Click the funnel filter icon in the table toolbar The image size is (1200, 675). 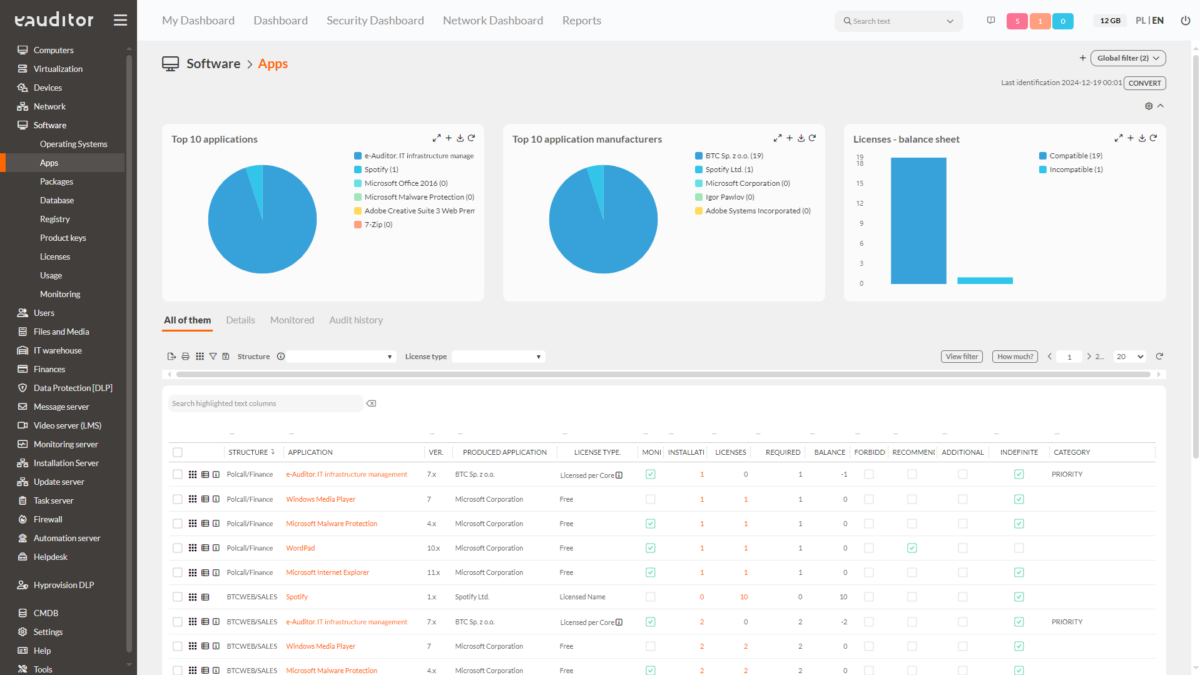point(212,356)
